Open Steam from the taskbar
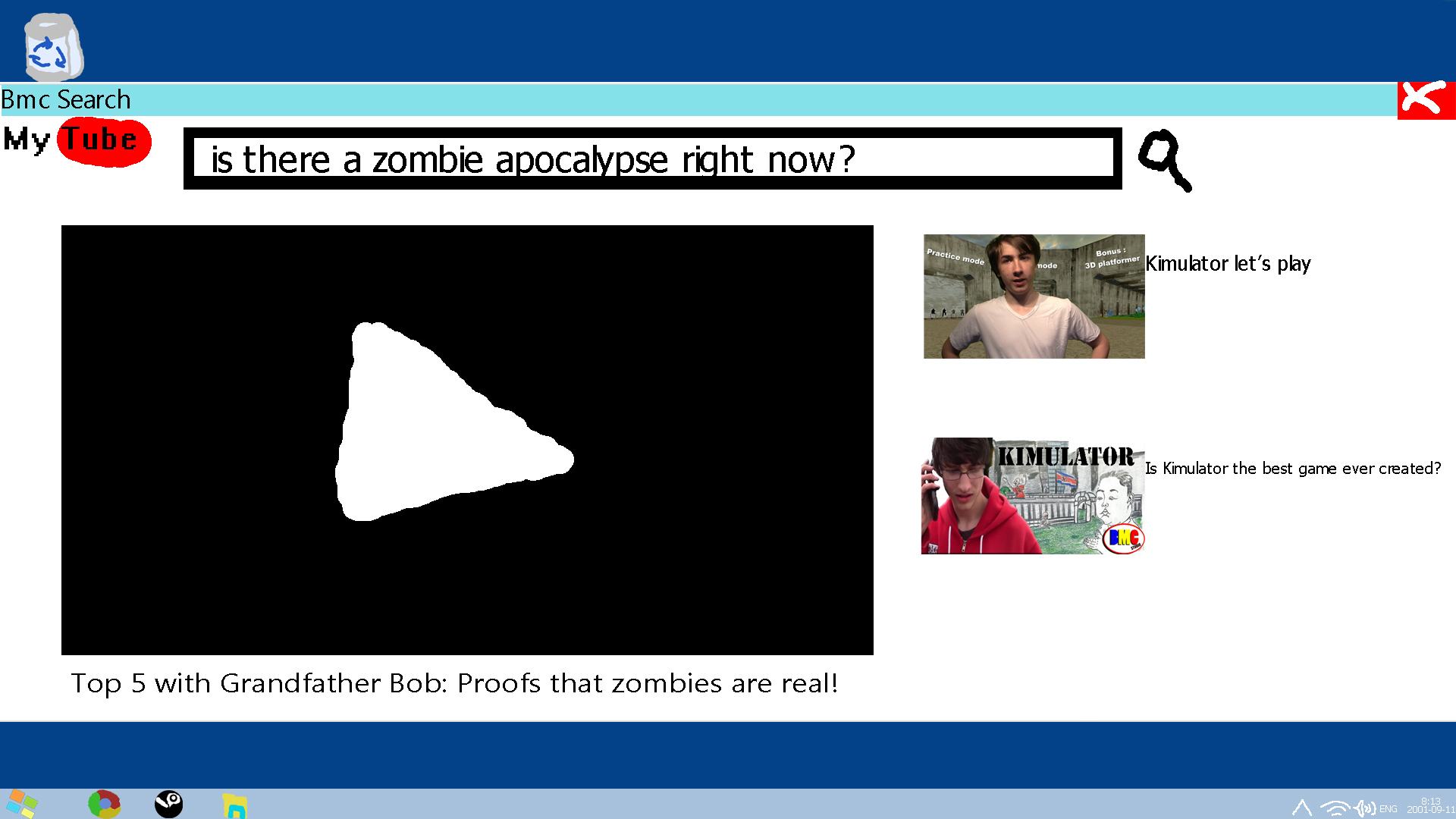Screen dimensions: 1456x819 pyautogui.click(x=168, y=804)
